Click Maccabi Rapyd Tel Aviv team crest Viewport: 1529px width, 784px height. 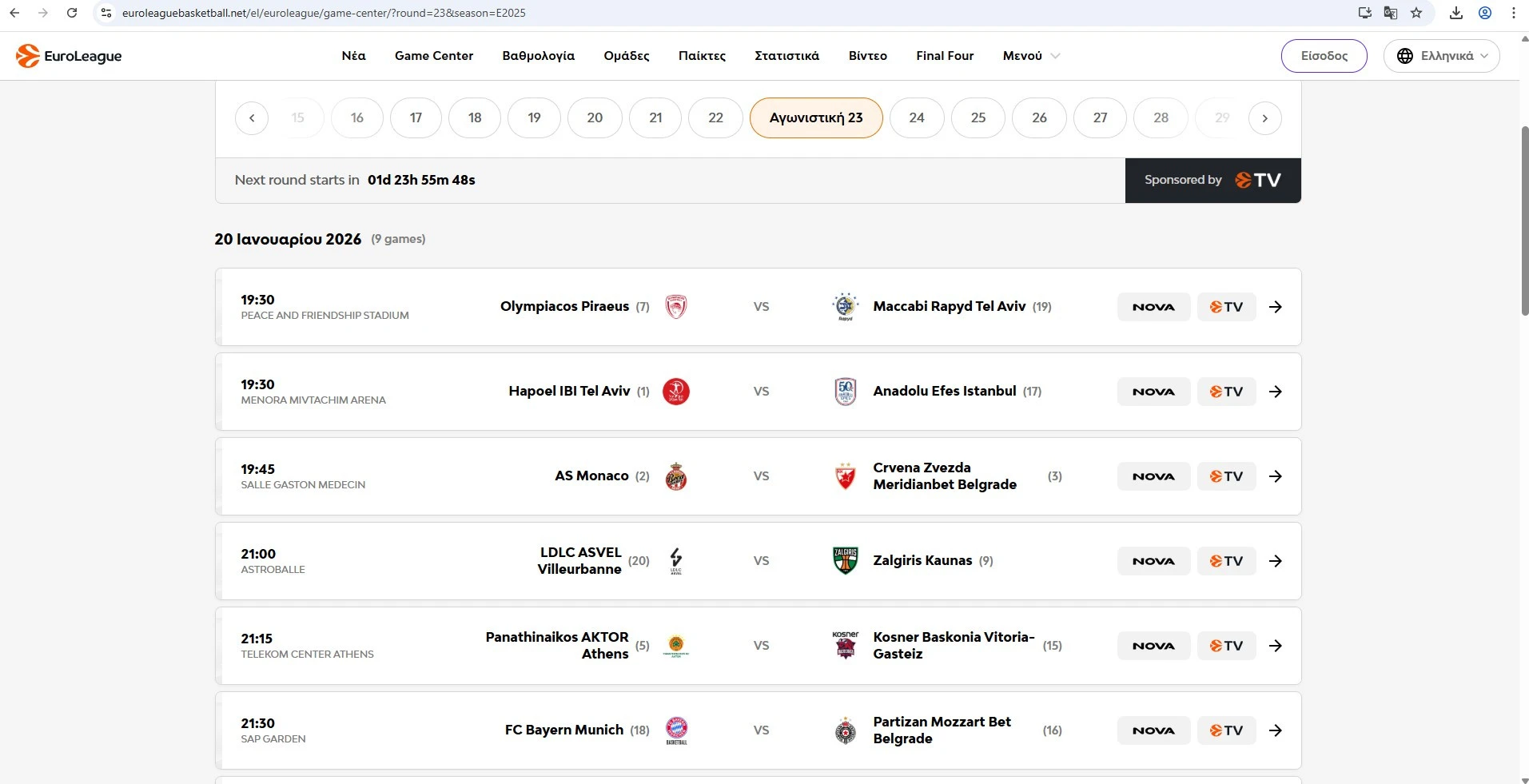[x=845, y=307]
